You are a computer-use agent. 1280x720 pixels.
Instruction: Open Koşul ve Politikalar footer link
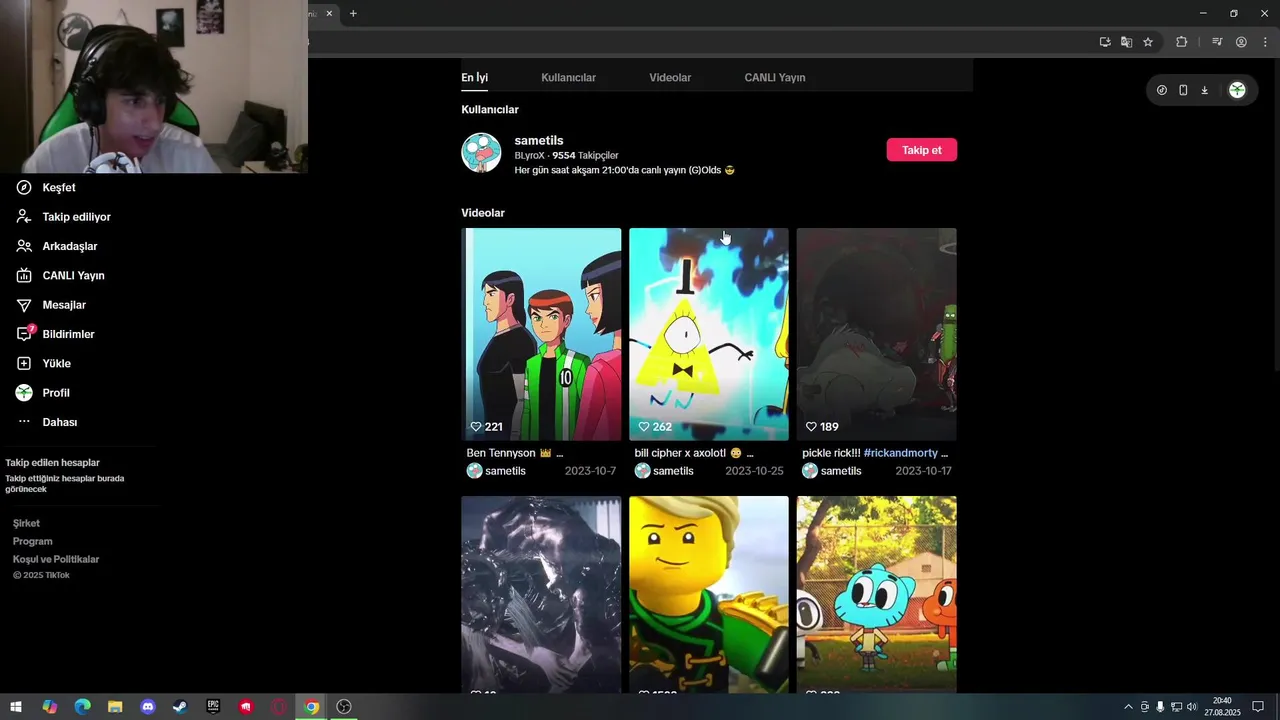(56, 559)
